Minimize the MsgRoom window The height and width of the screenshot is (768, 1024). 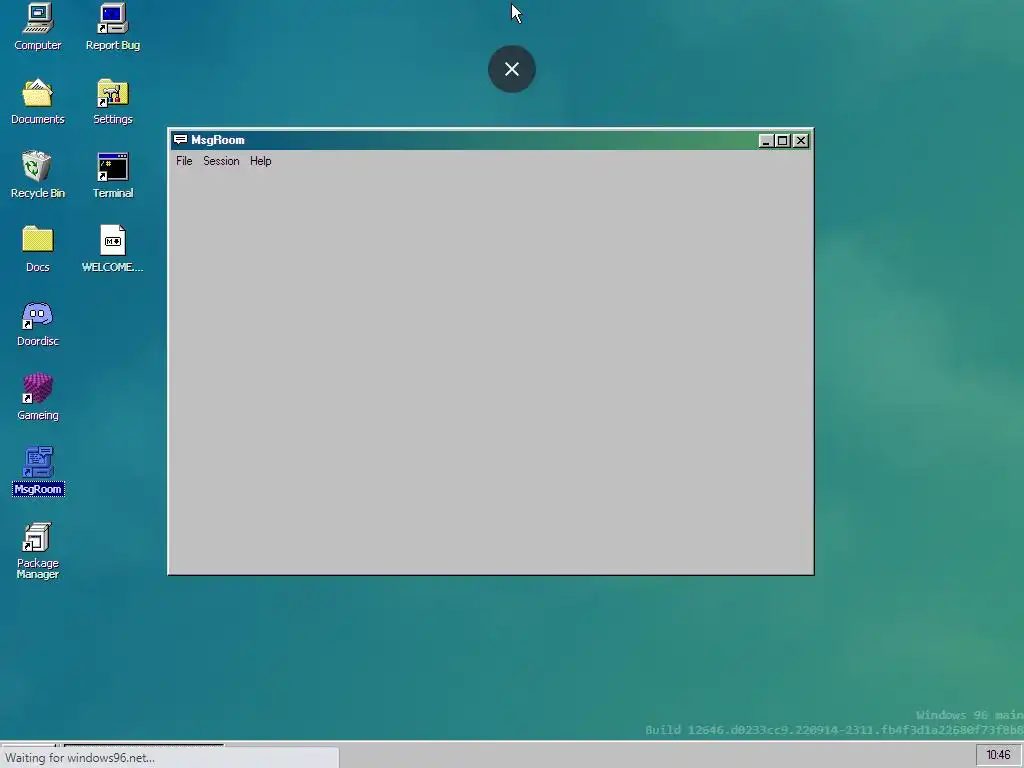point(766,140)
